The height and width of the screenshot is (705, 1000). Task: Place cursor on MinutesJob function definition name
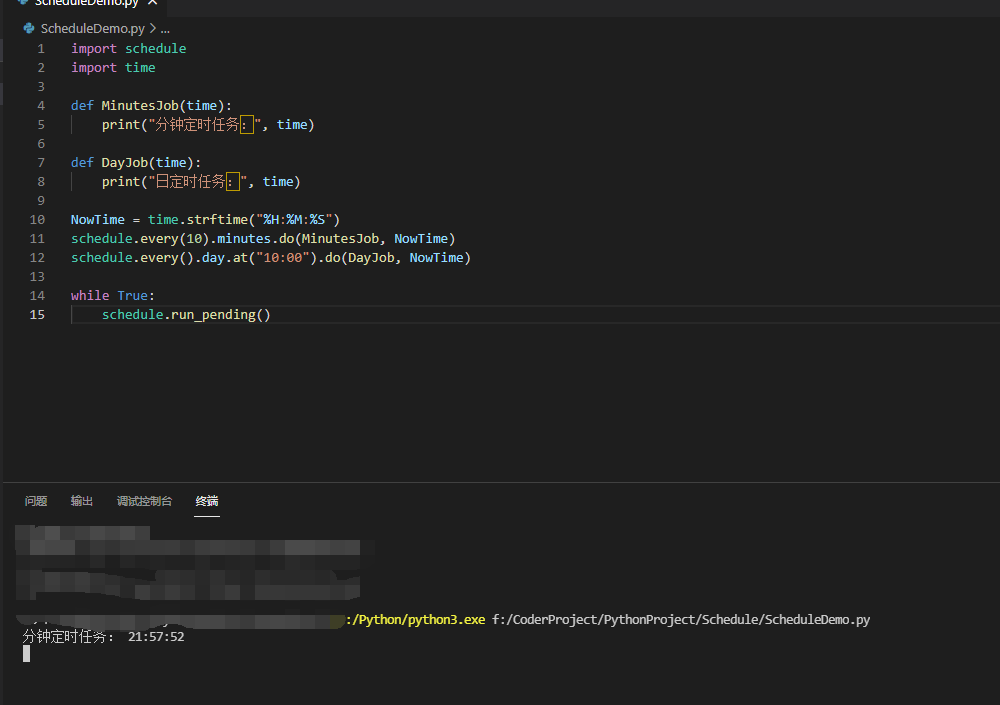(x=140, y=105)
